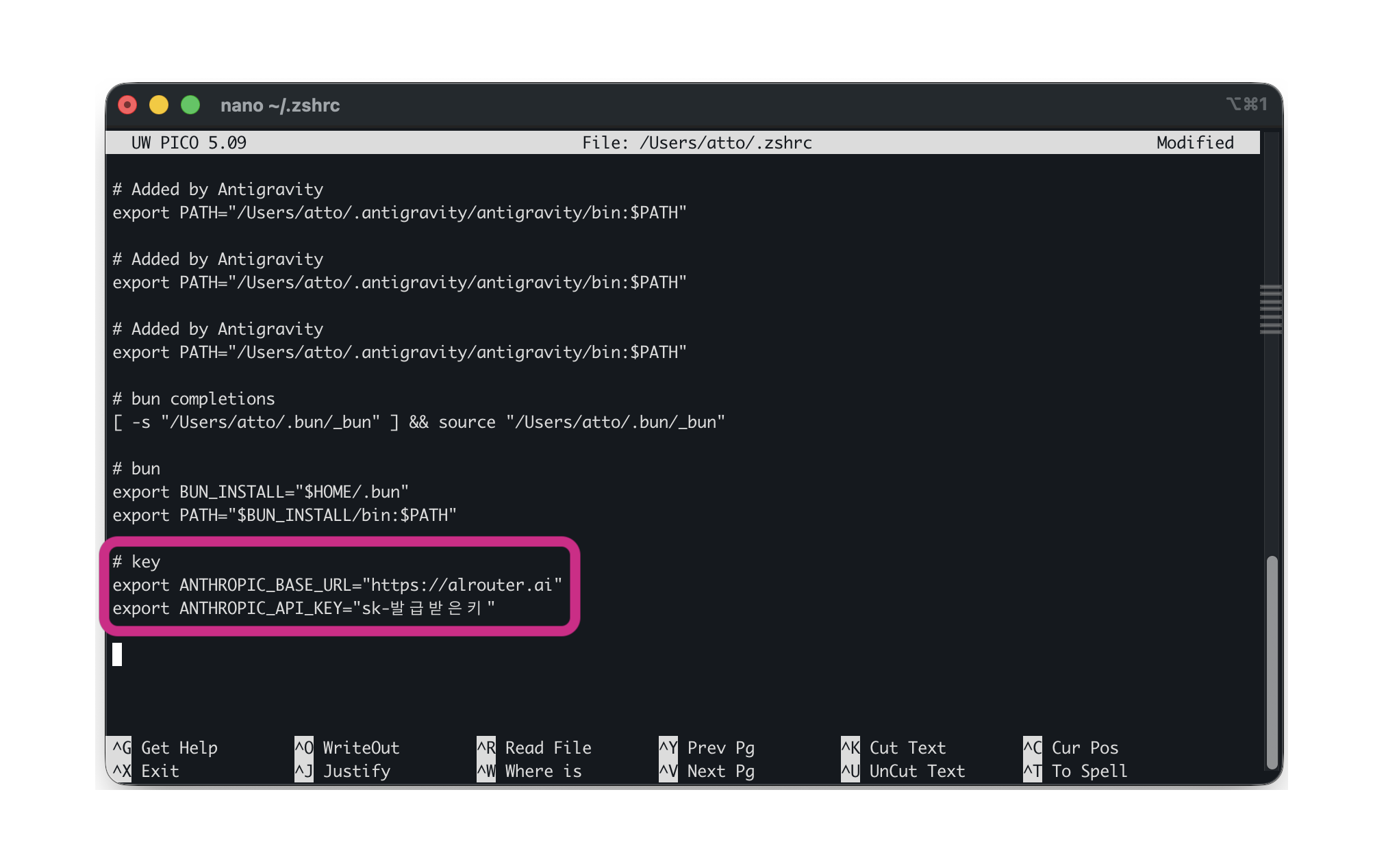Click the ^O WriteOut shortcut
1386x868 pixels.
pyautogui.click(x=347, y=748)
